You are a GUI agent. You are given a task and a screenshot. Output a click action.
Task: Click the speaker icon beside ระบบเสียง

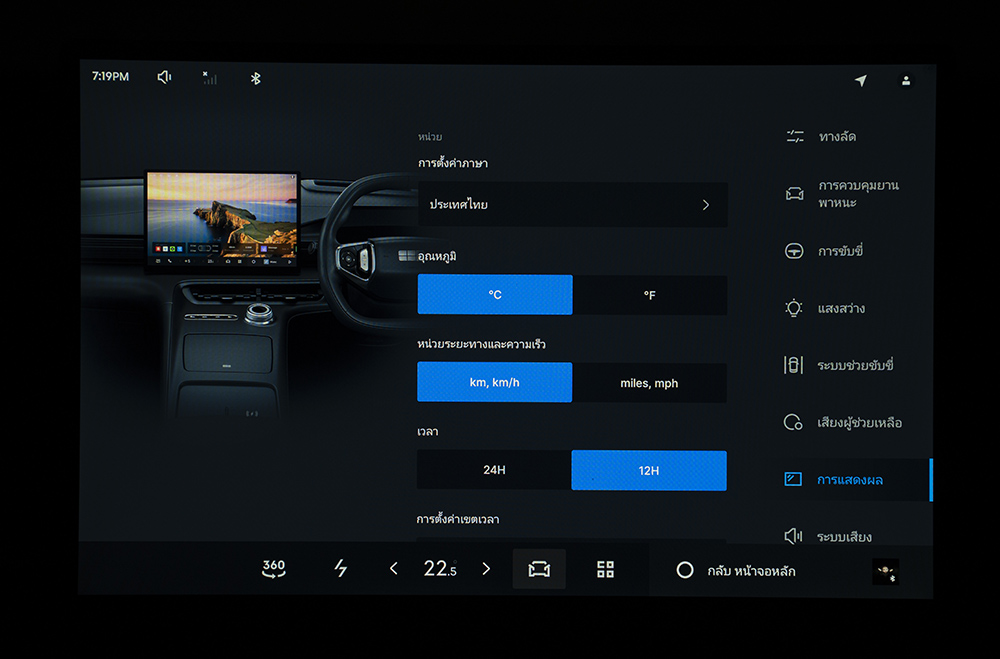(793, 536)
